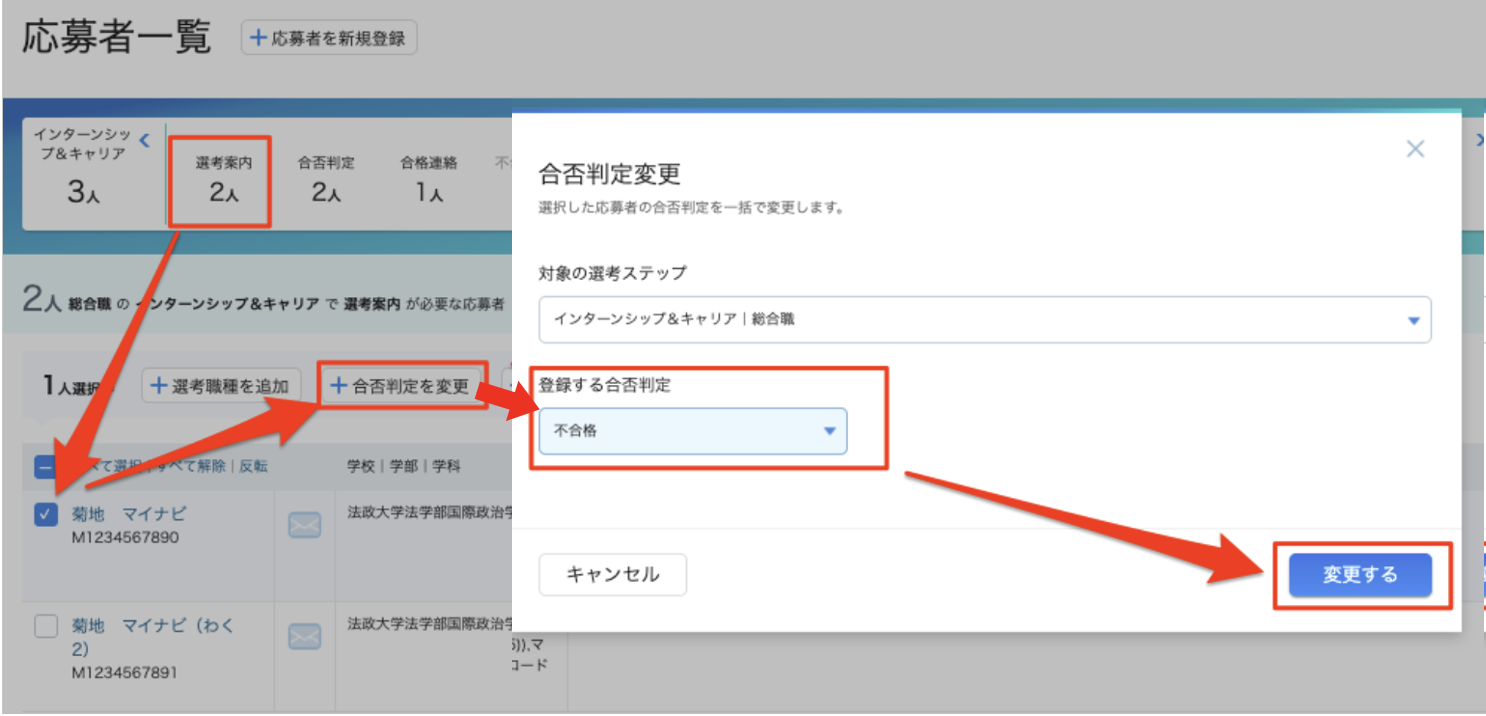Image resolution: width=1486 pixels, height=716 pixels.
Task: Click arrow of インターンシップ&キャリア|総合職 combo box
Action: pos(1413,321)
